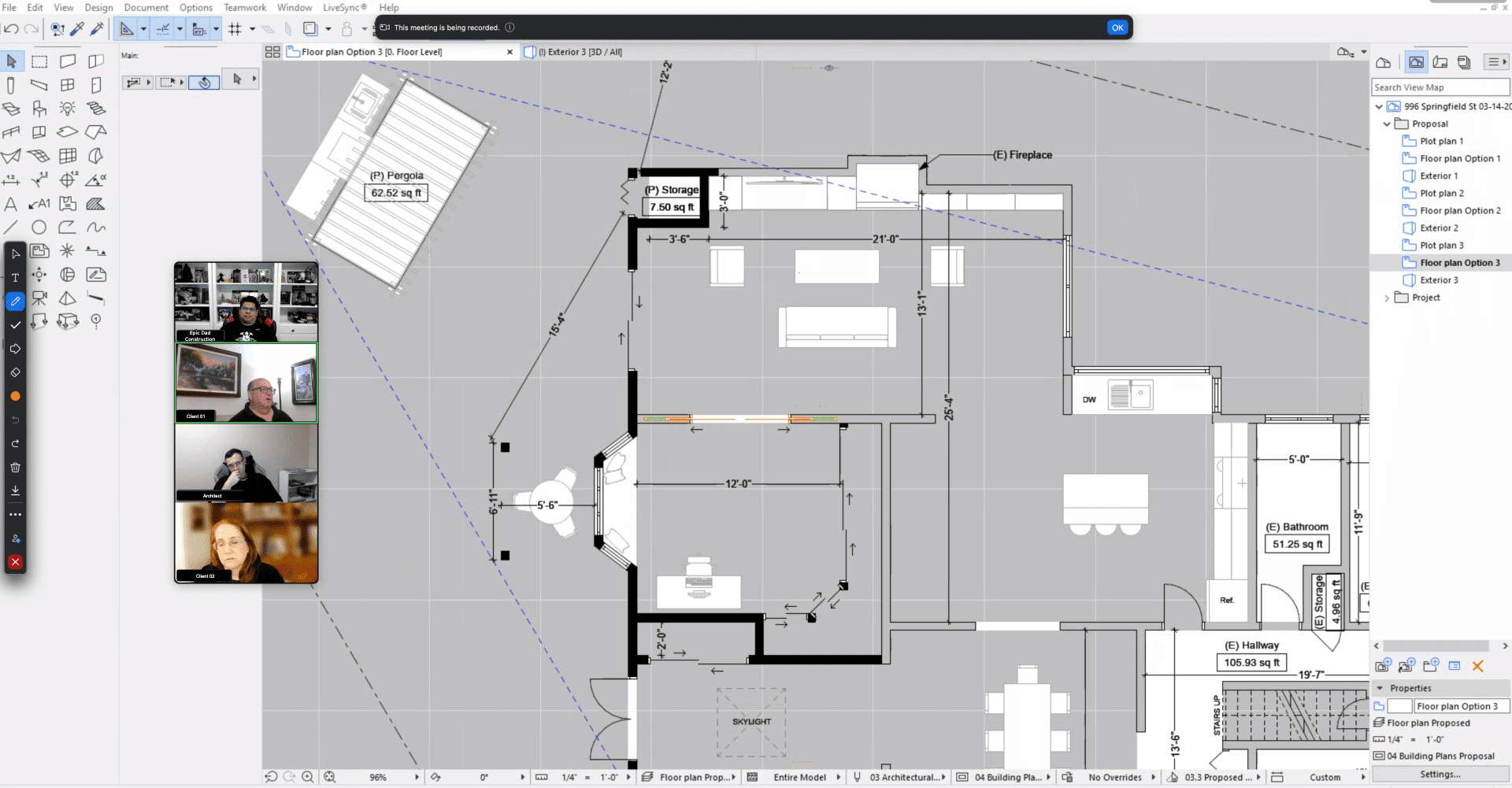The image size is (1512, 788).
Task: Open the Teamwork menu
Action: (x=244, y=8)
